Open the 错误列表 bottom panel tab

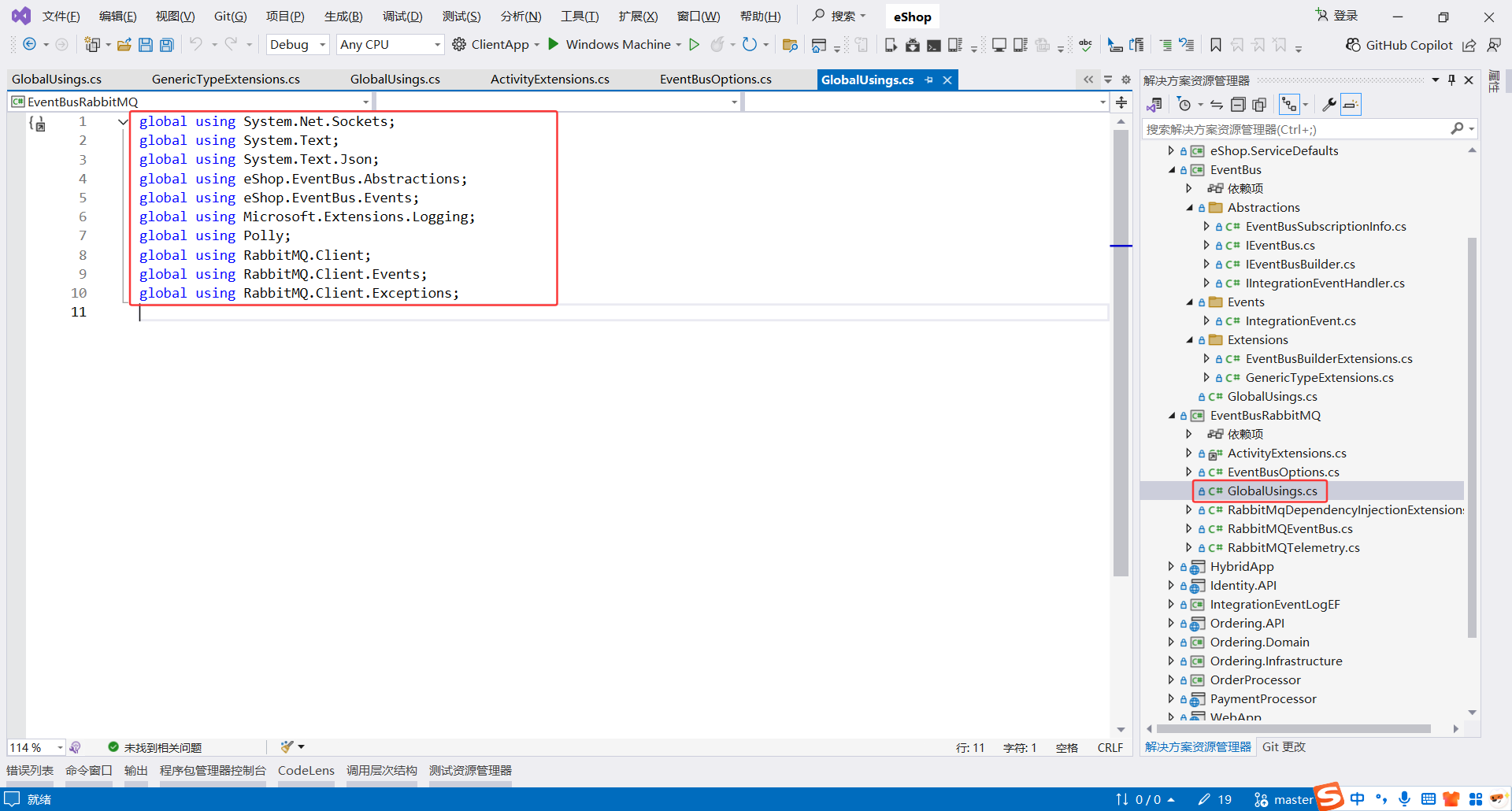tap(30, 770)
